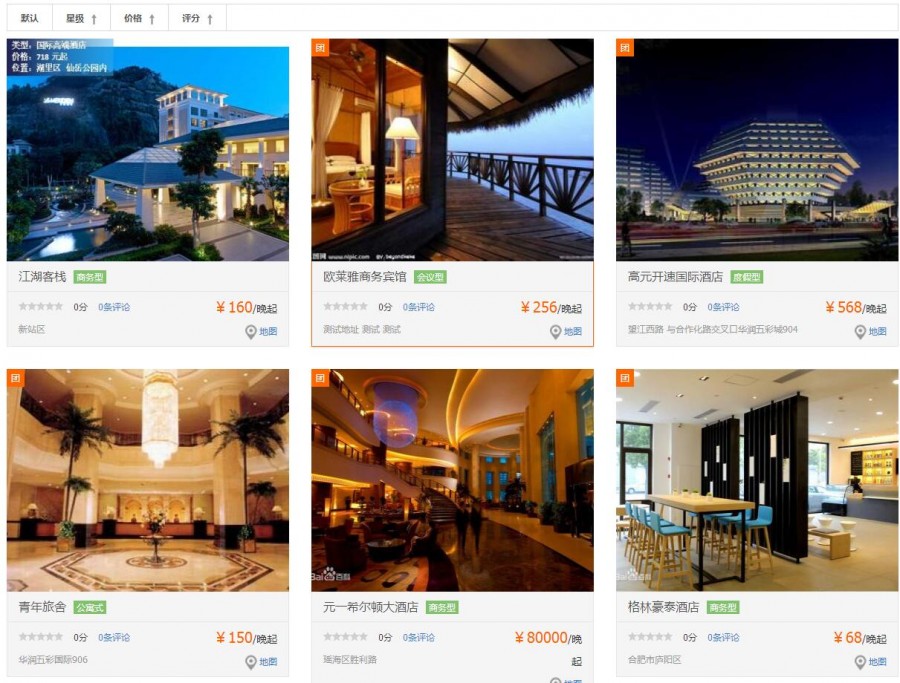
Task: Open the 高元开速国际酒店 title link
Action: (675, 277)
